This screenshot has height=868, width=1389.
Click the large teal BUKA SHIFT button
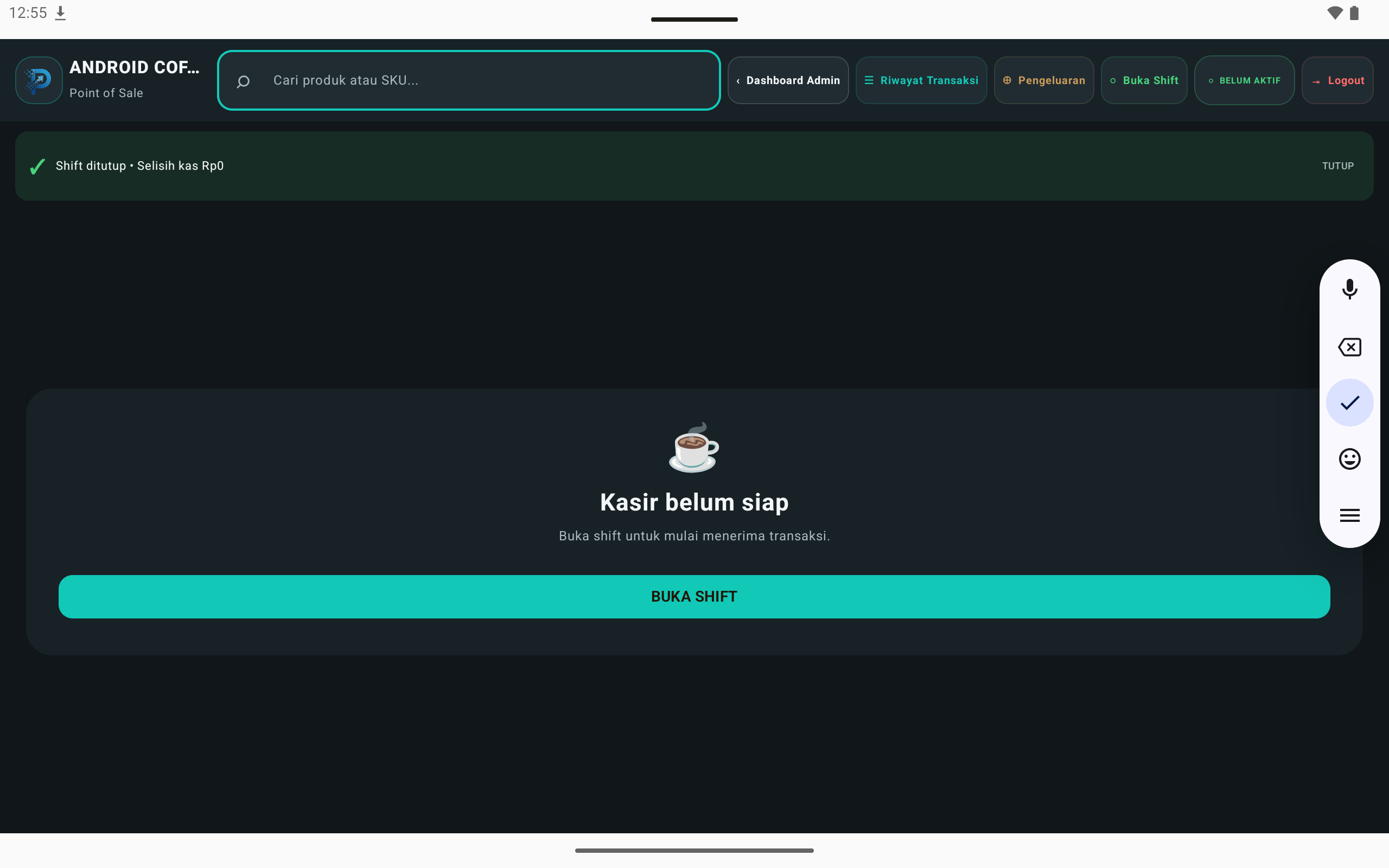pyautogui.click(x=694, y=596)
